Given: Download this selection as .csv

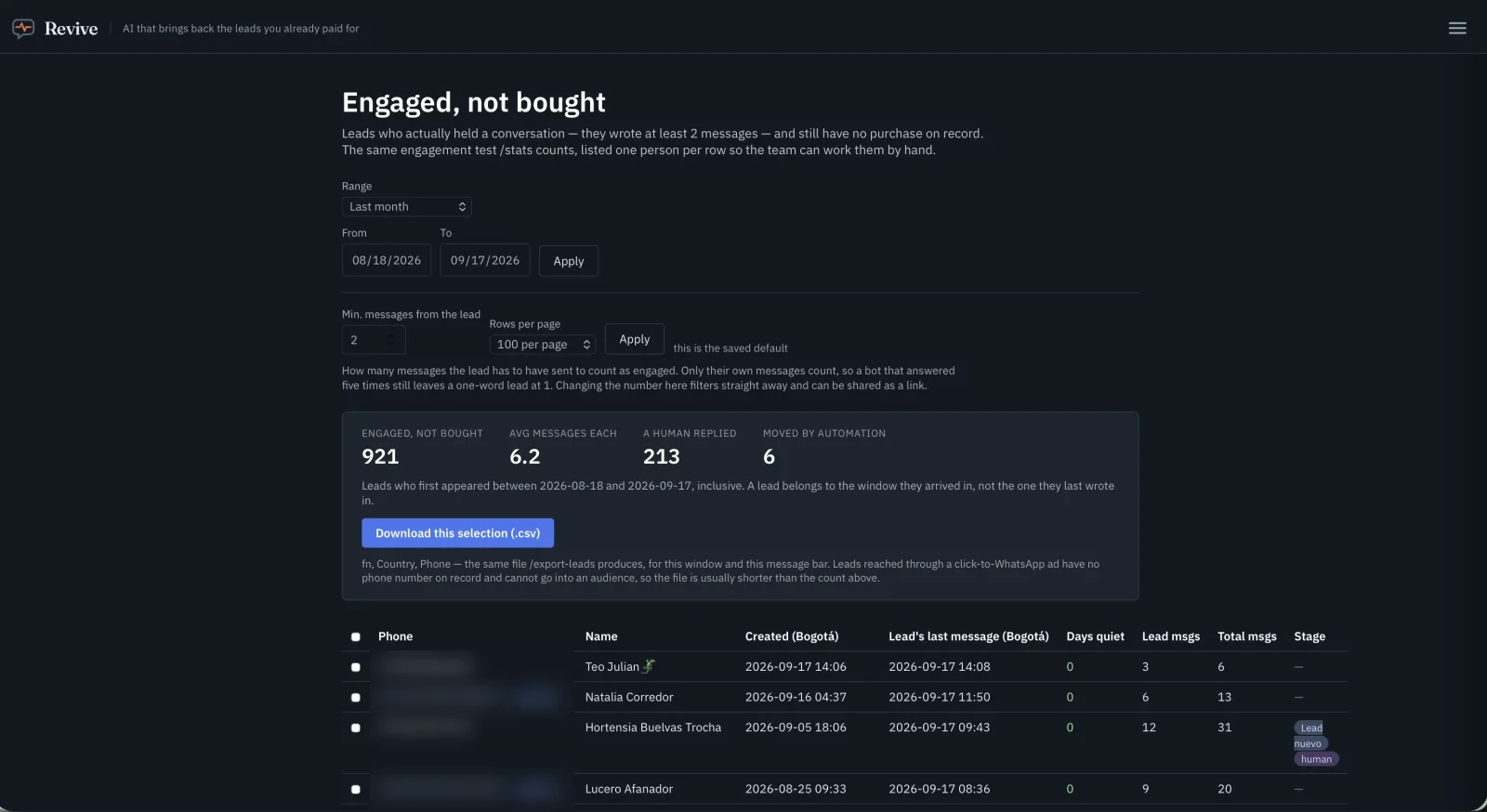Looking at the screenshot, I should point(457,533).
